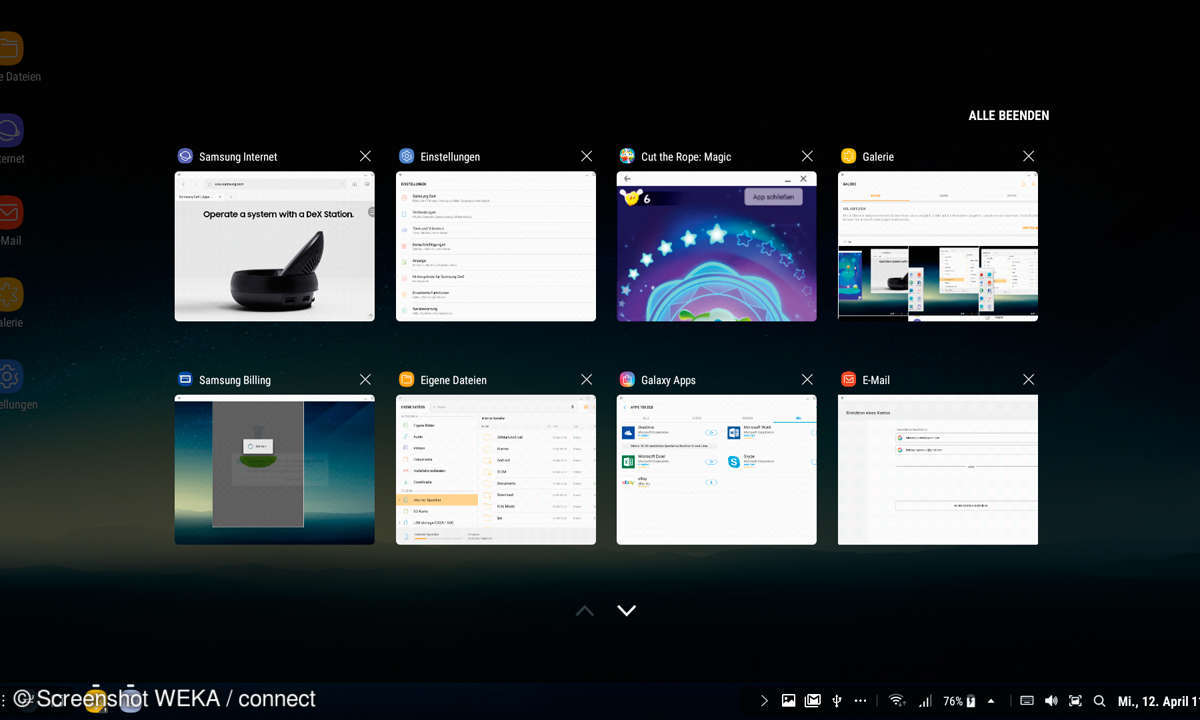Click the "Galerie" title text
This screenshot has height=720, width=1200.
tap(878, 157)
